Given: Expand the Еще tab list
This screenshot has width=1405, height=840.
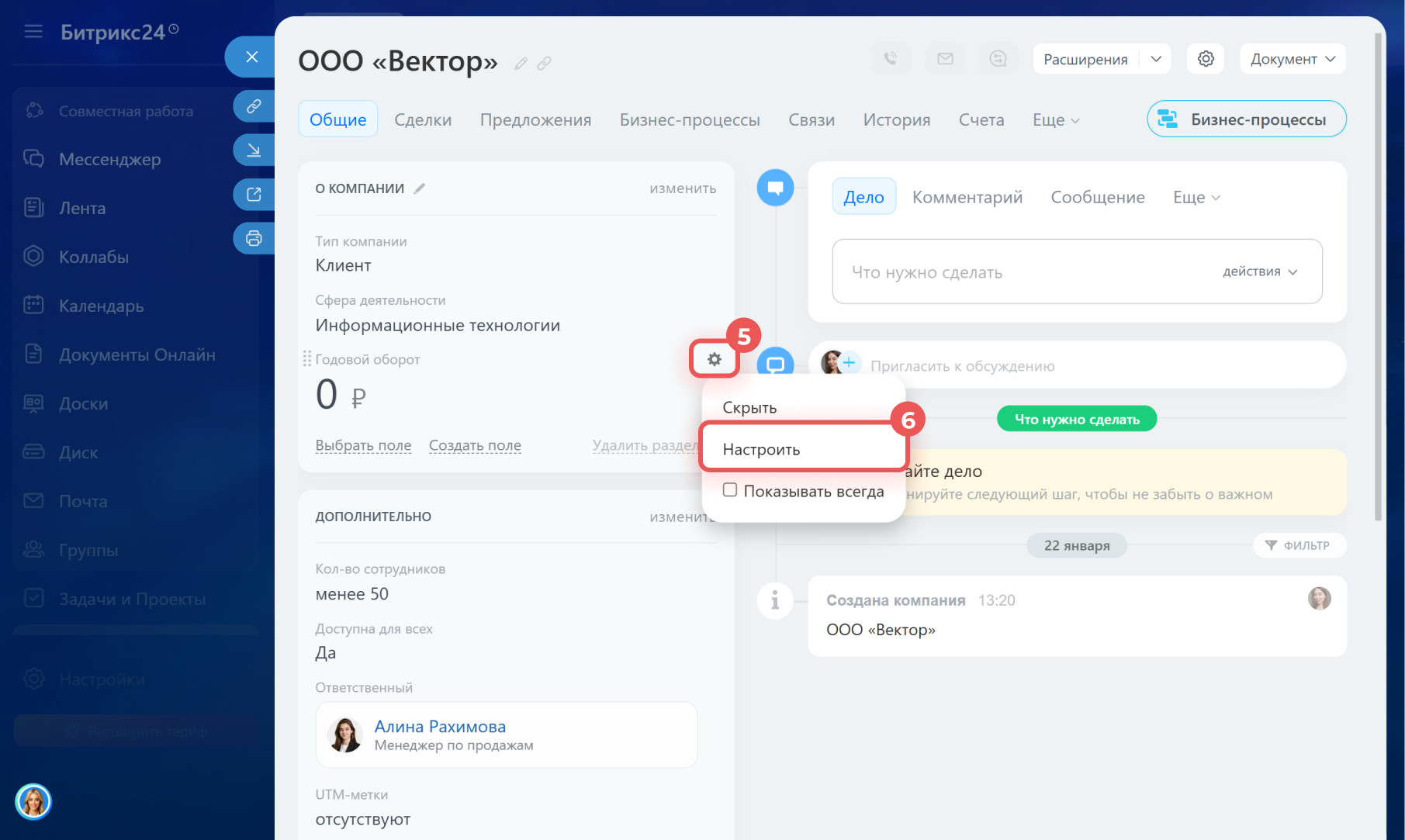Looking at the screenshot, I should pyautogui.click(x=1055, y=120).
